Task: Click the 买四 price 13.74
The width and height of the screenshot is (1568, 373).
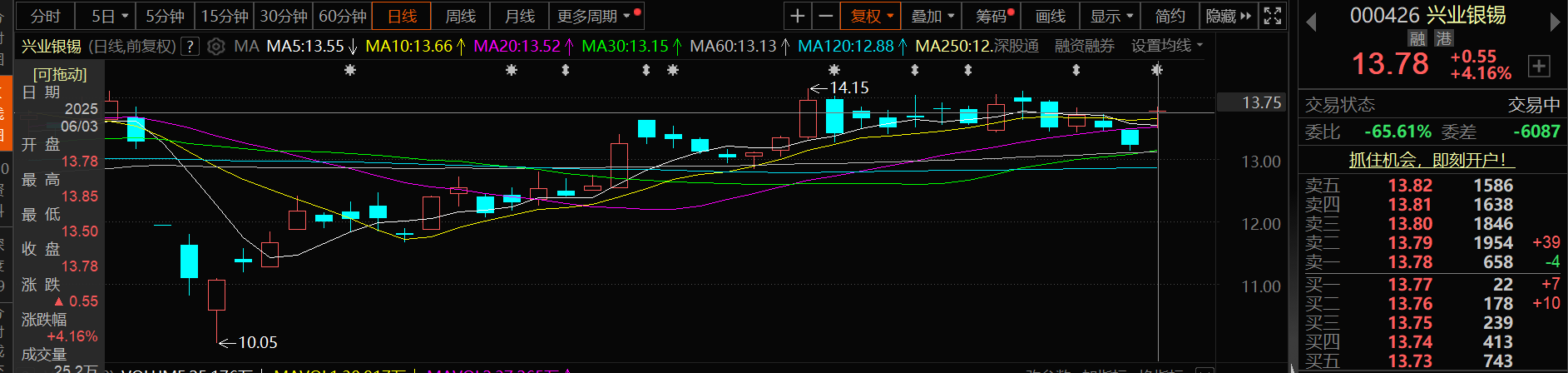Action: coord(1410,342)
